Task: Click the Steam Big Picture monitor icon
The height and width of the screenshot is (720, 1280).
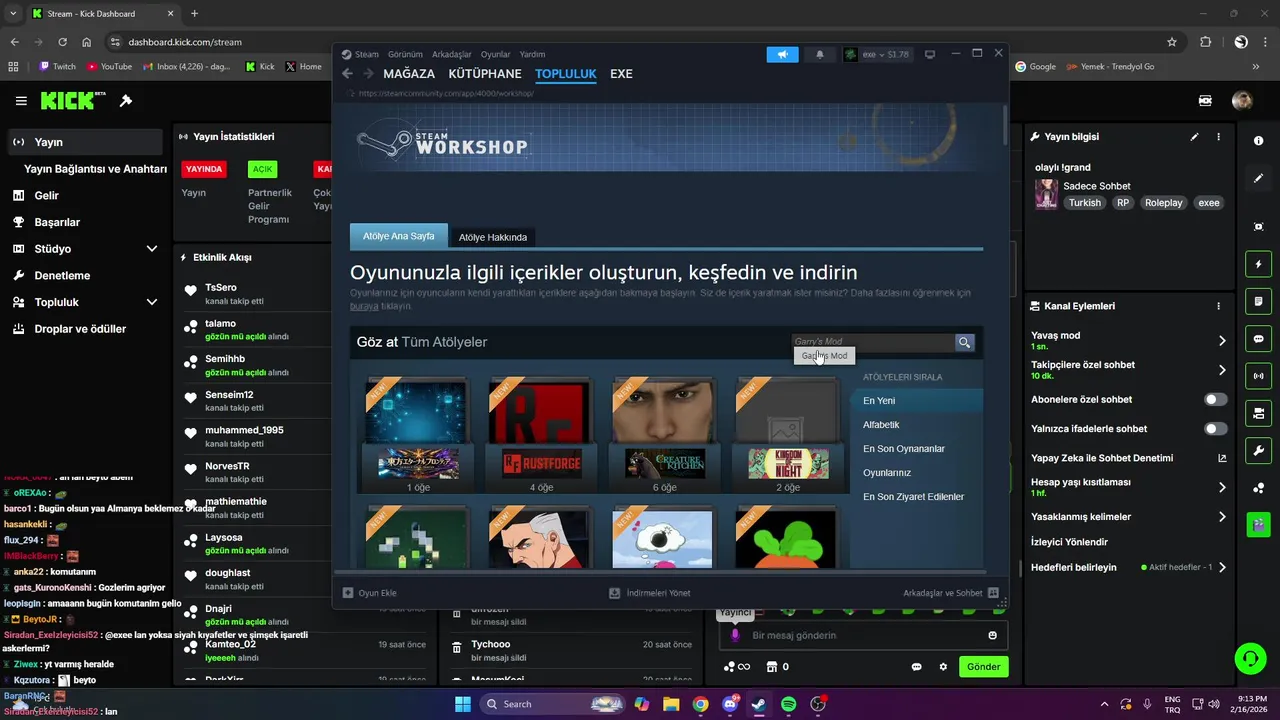Action: 930,54
